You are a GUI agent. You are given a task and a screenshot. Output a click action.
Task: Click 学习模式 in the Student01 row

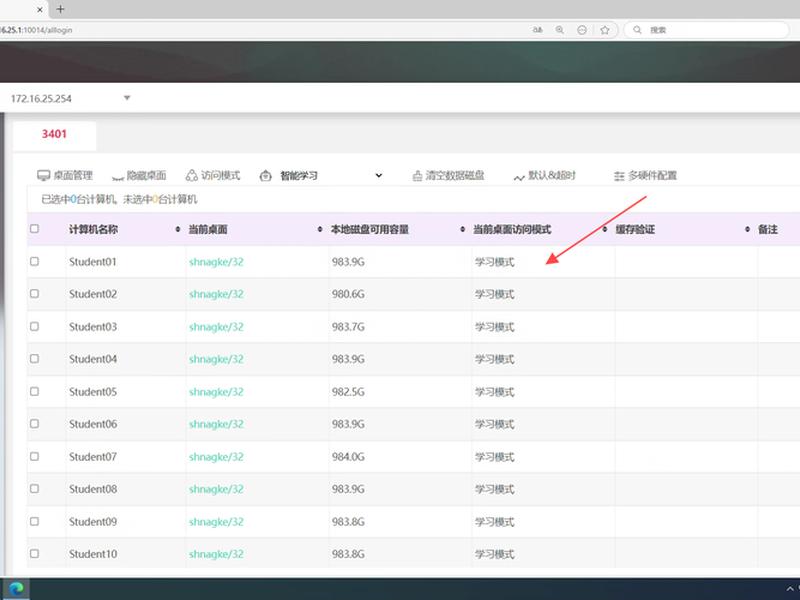(x=494, y=262)
